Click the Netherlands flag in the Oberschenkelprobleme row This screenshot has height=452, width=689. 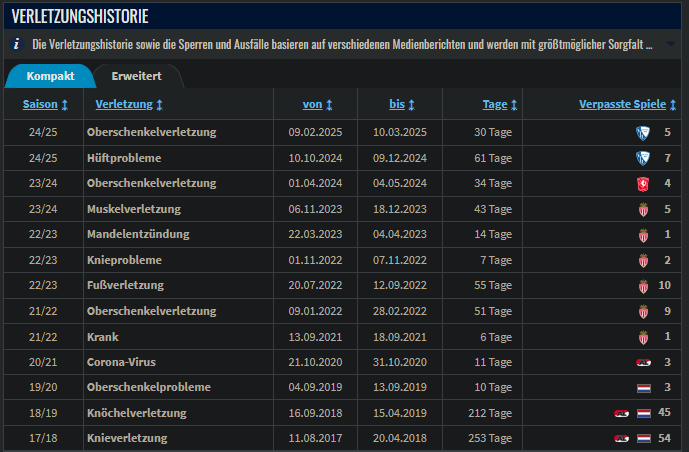point(644,388)
